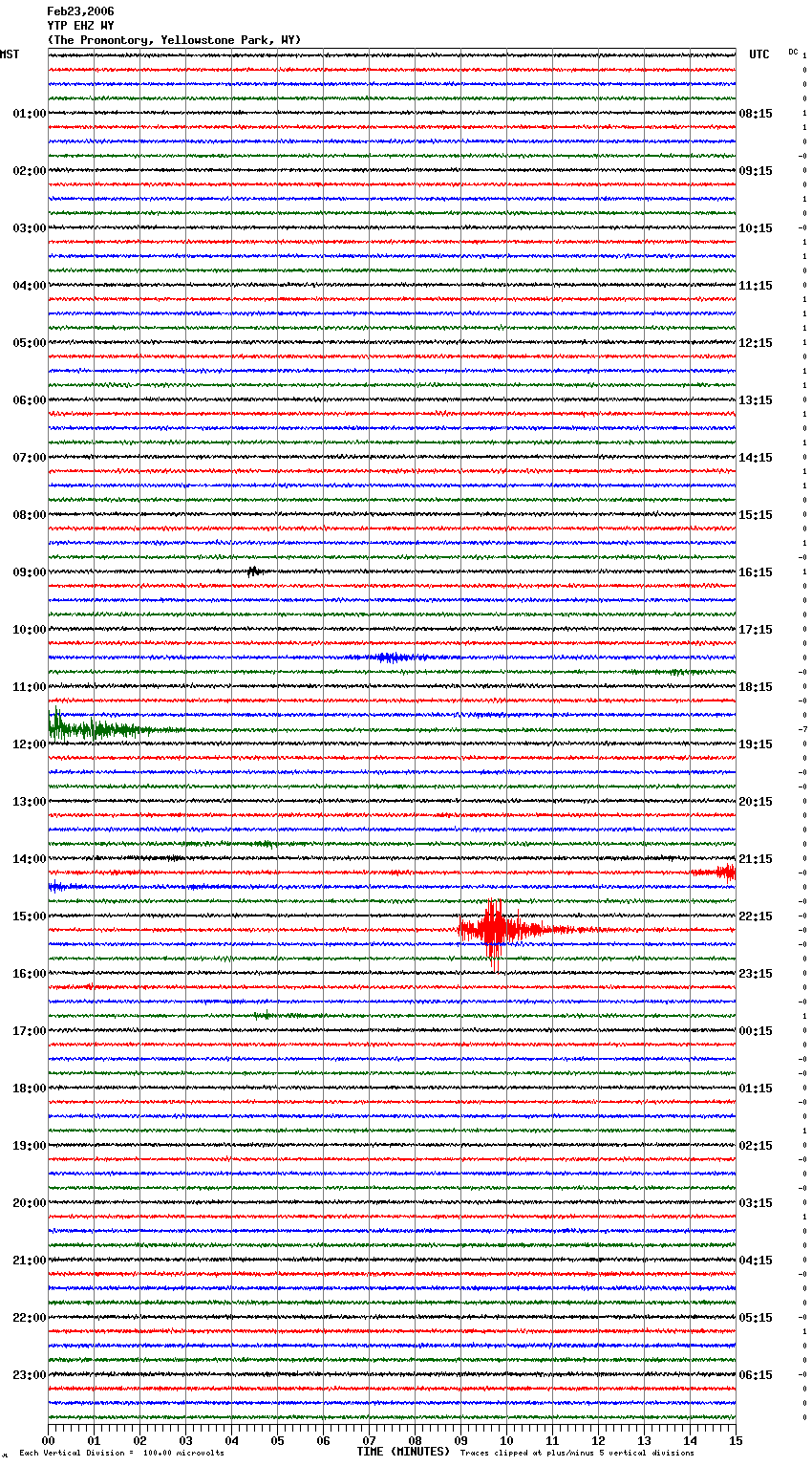Click the 22:15 UTC time label
Screen dimensions: 812x1466
point(756,916)
